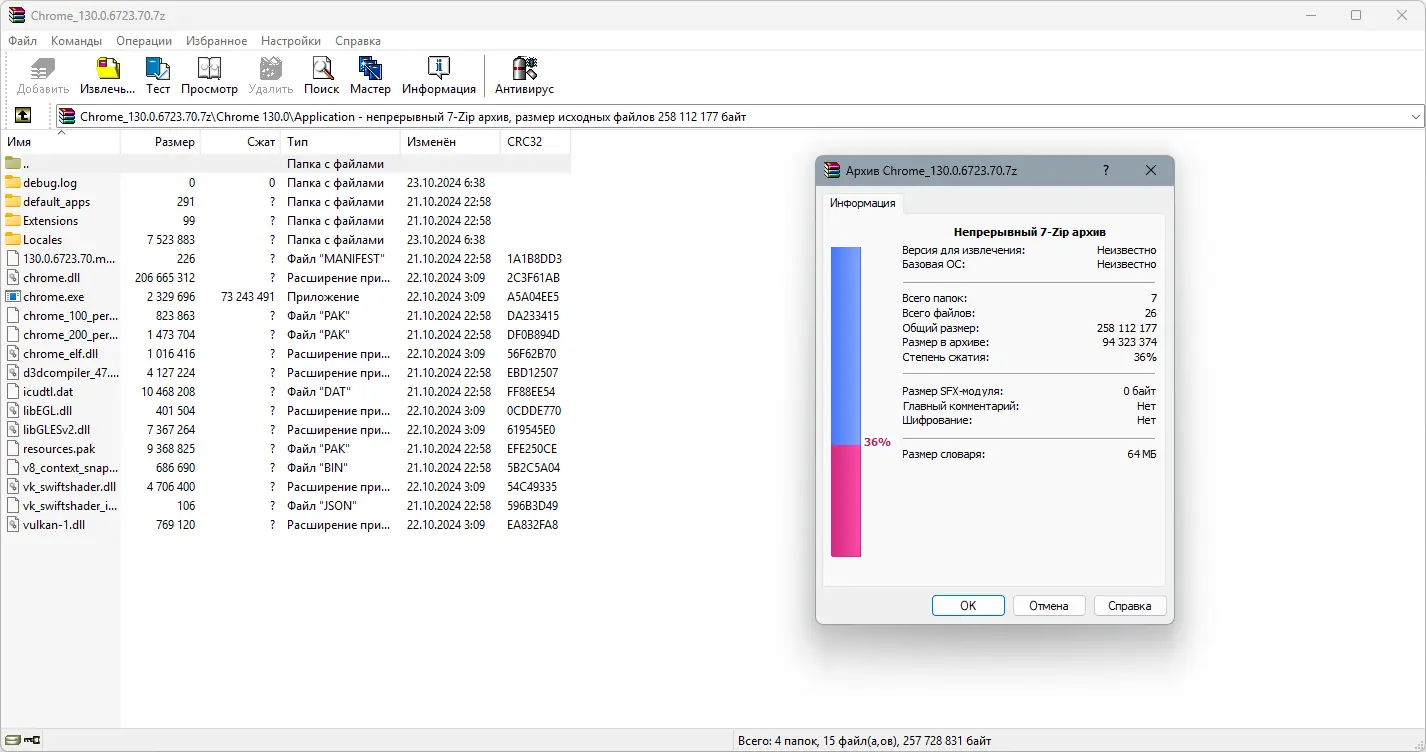Select the libEGL.dll file icon
Viewport: 1426px width, 752px height.
click(13, 410)
